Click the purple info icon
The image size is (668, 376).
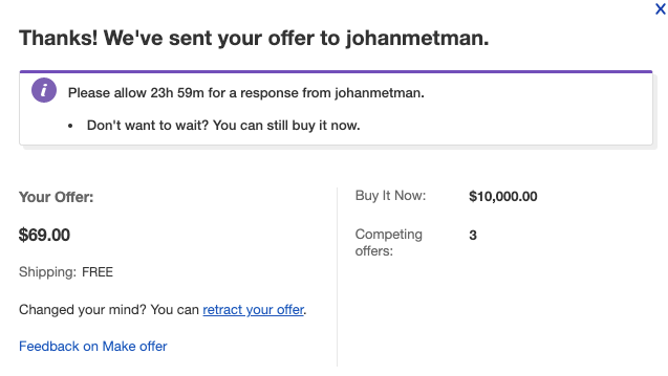(x=44, y=90)
